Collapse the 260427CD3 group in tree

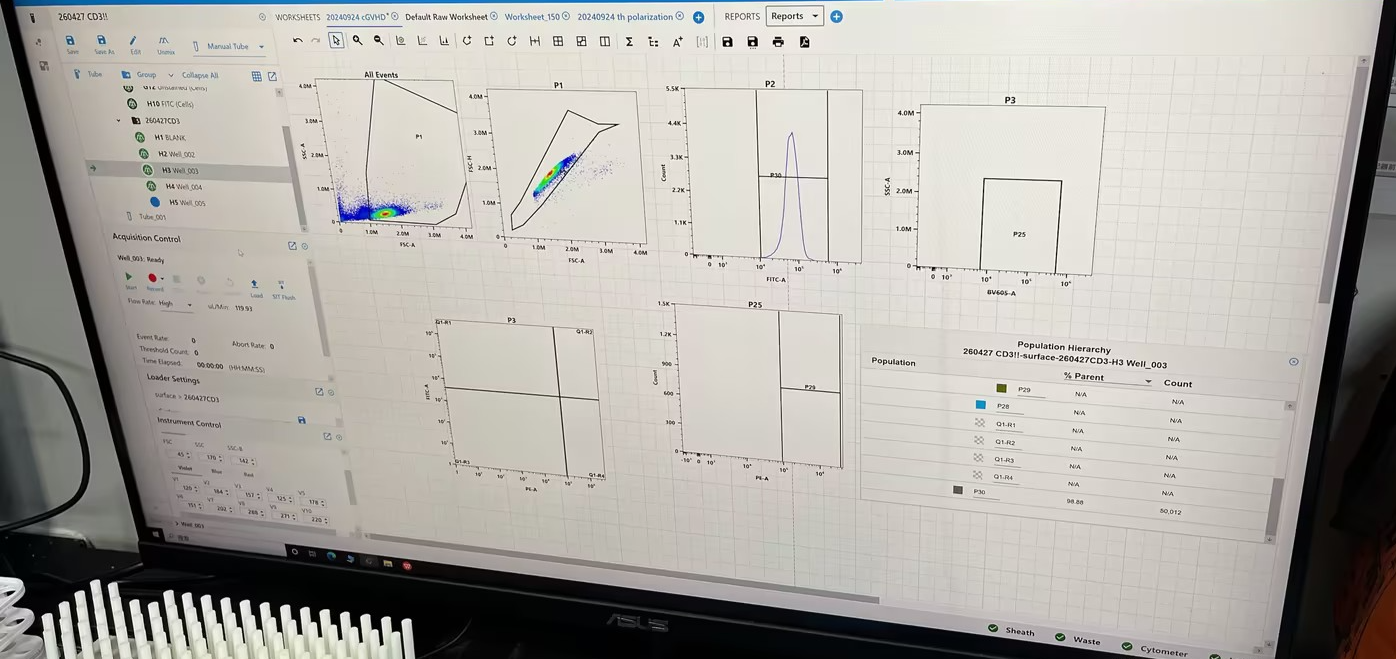click(118, 120)
